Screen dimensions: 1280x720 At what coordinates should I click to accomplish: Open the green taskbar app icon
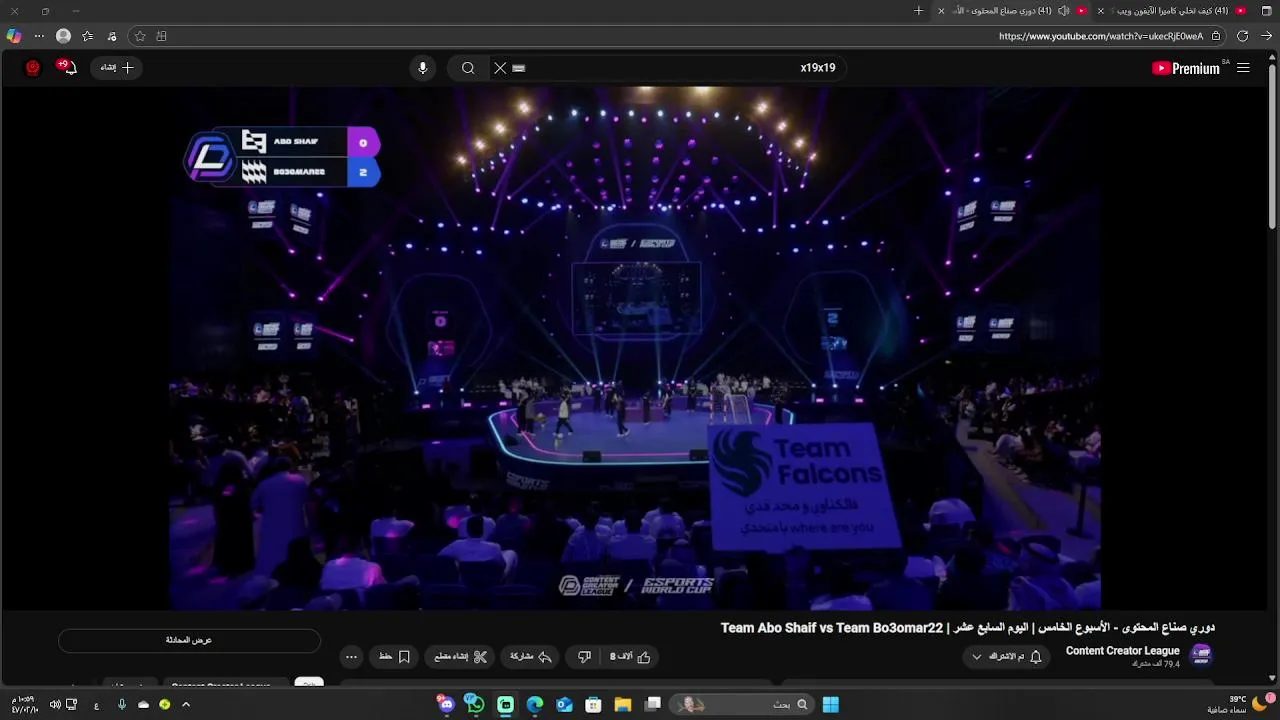pos(506,705)
